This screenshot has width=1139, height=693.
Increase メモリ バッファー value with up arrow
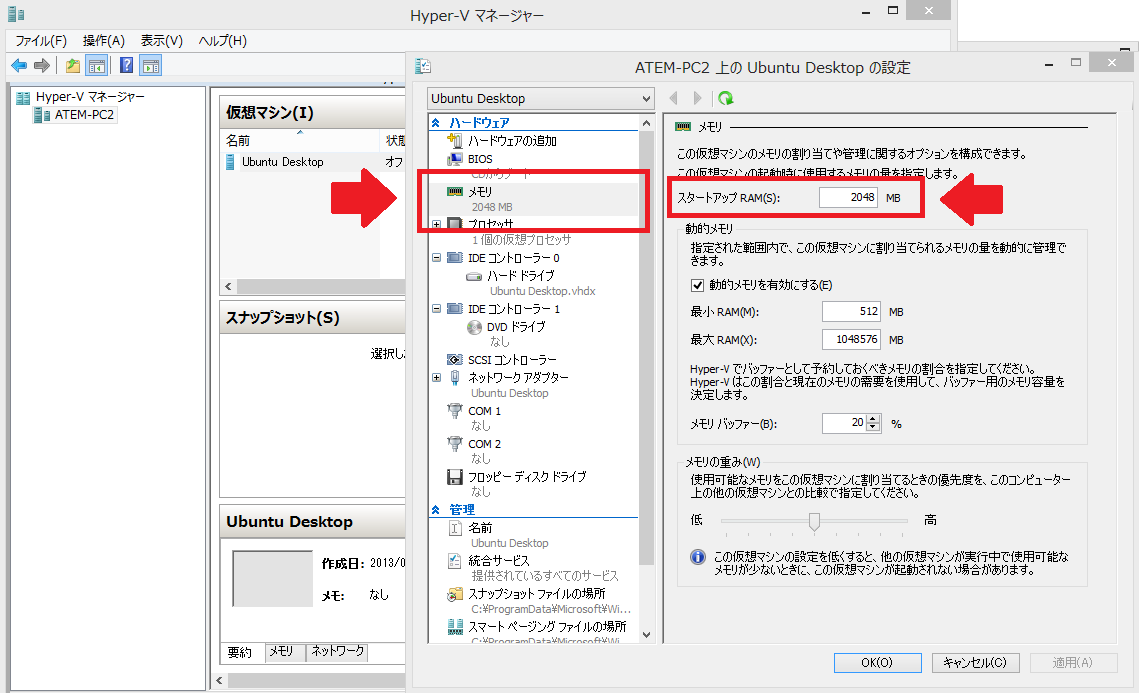[x=873, y=418]
